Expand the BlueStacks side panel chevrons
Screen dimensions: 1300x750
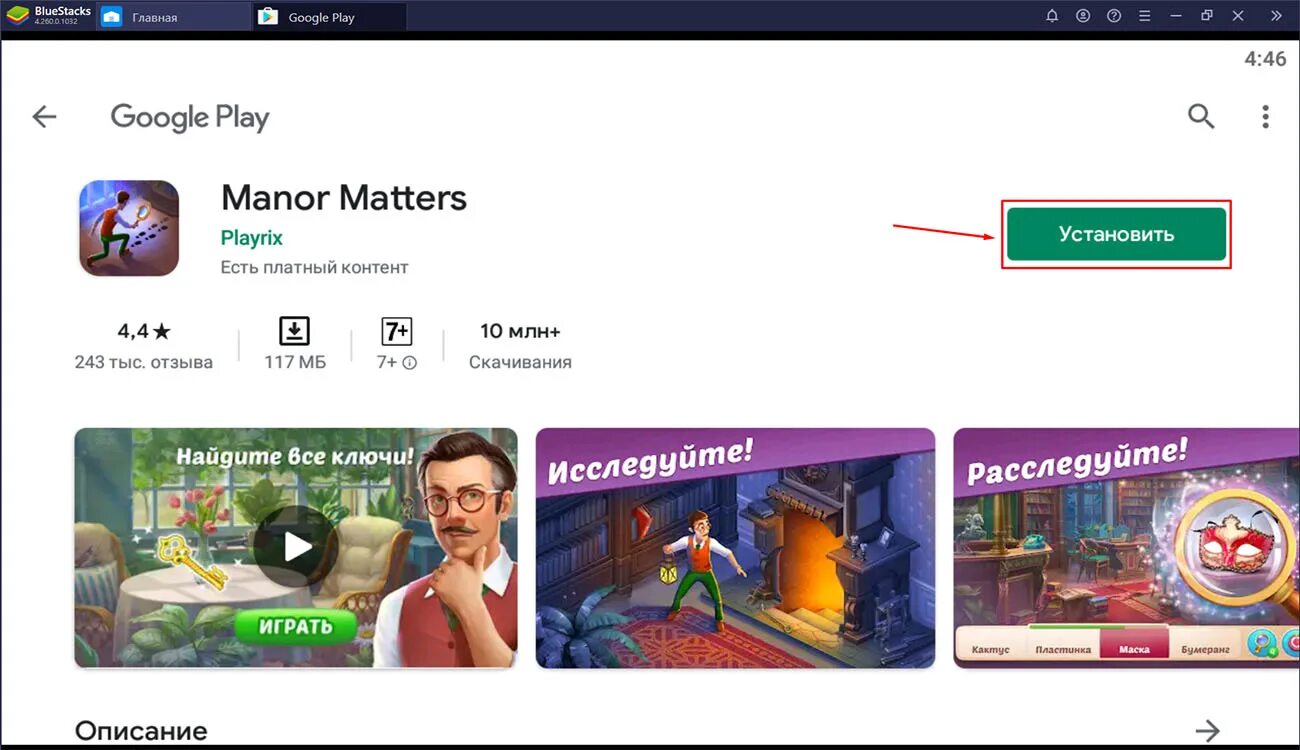pos(1276,16)
